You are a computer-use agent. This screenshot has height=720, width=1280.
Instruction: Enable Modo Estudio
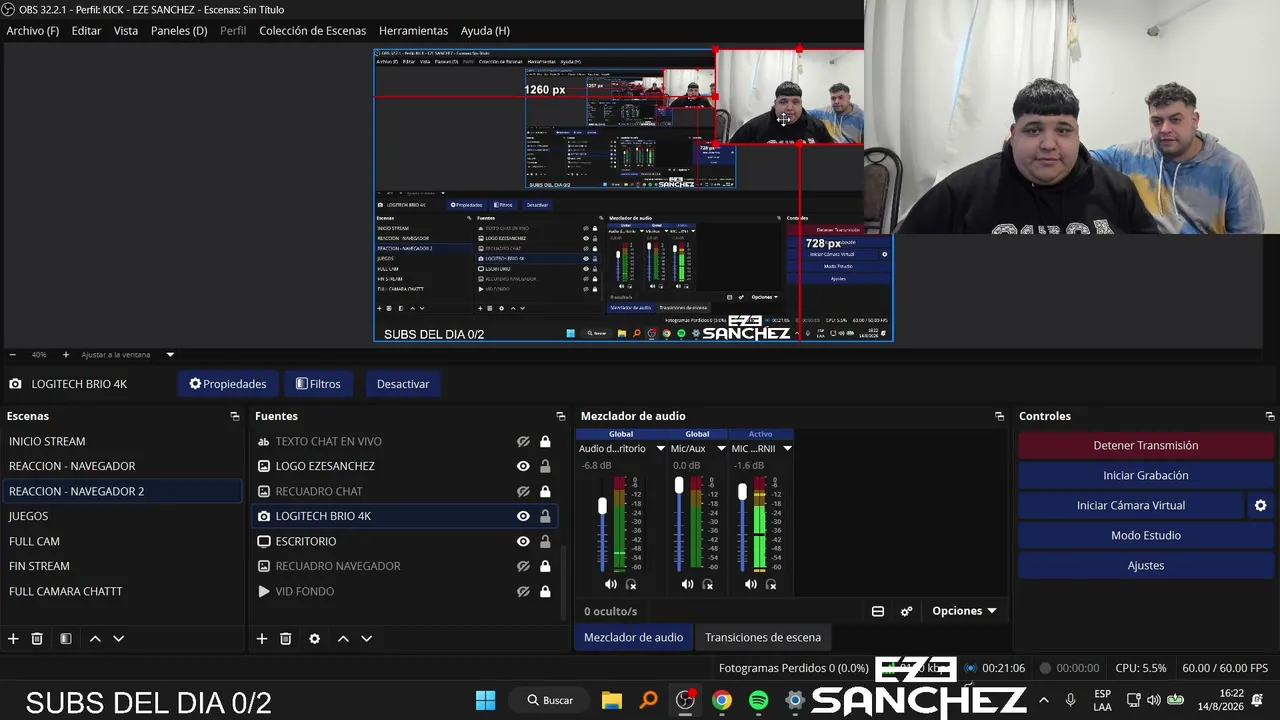point(1146,536)
